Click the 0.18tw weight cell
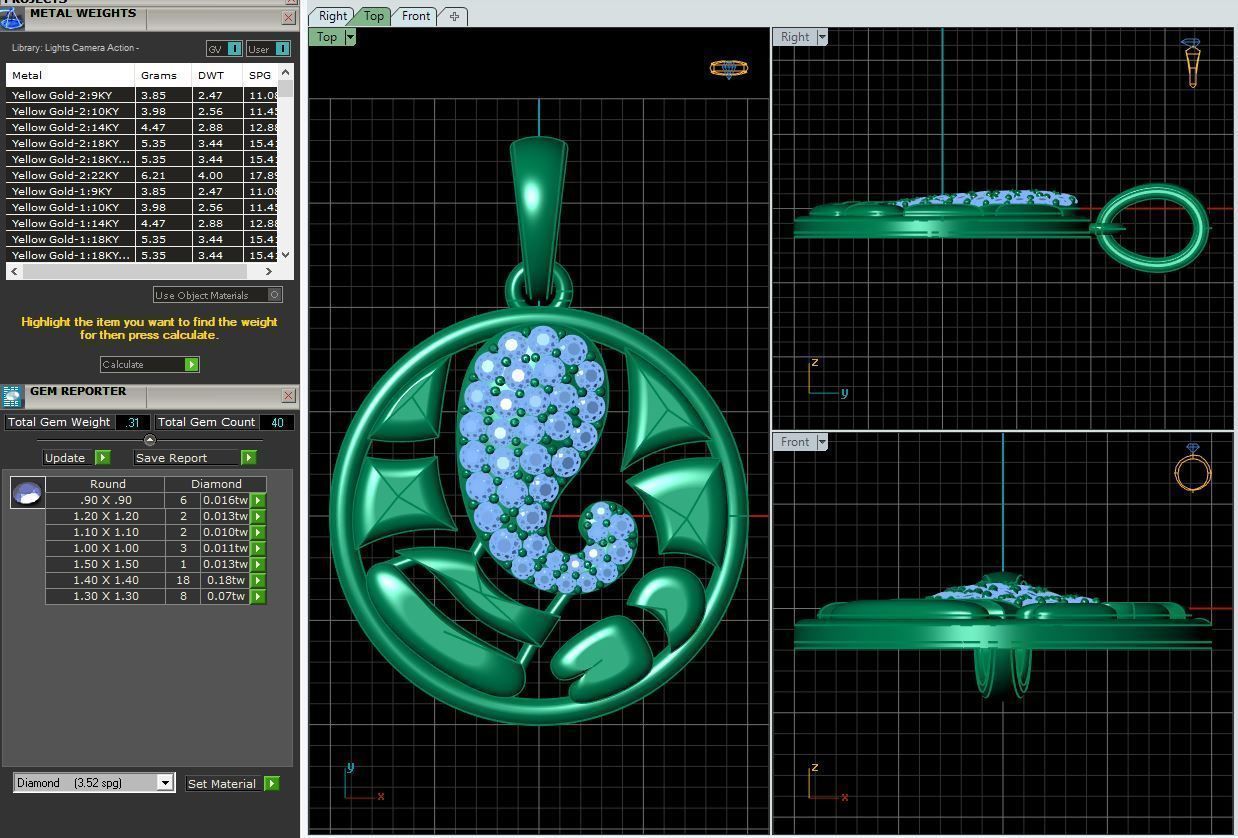Image resolution: width=1238 pixels, height=838 pixels. coord(225,580)
